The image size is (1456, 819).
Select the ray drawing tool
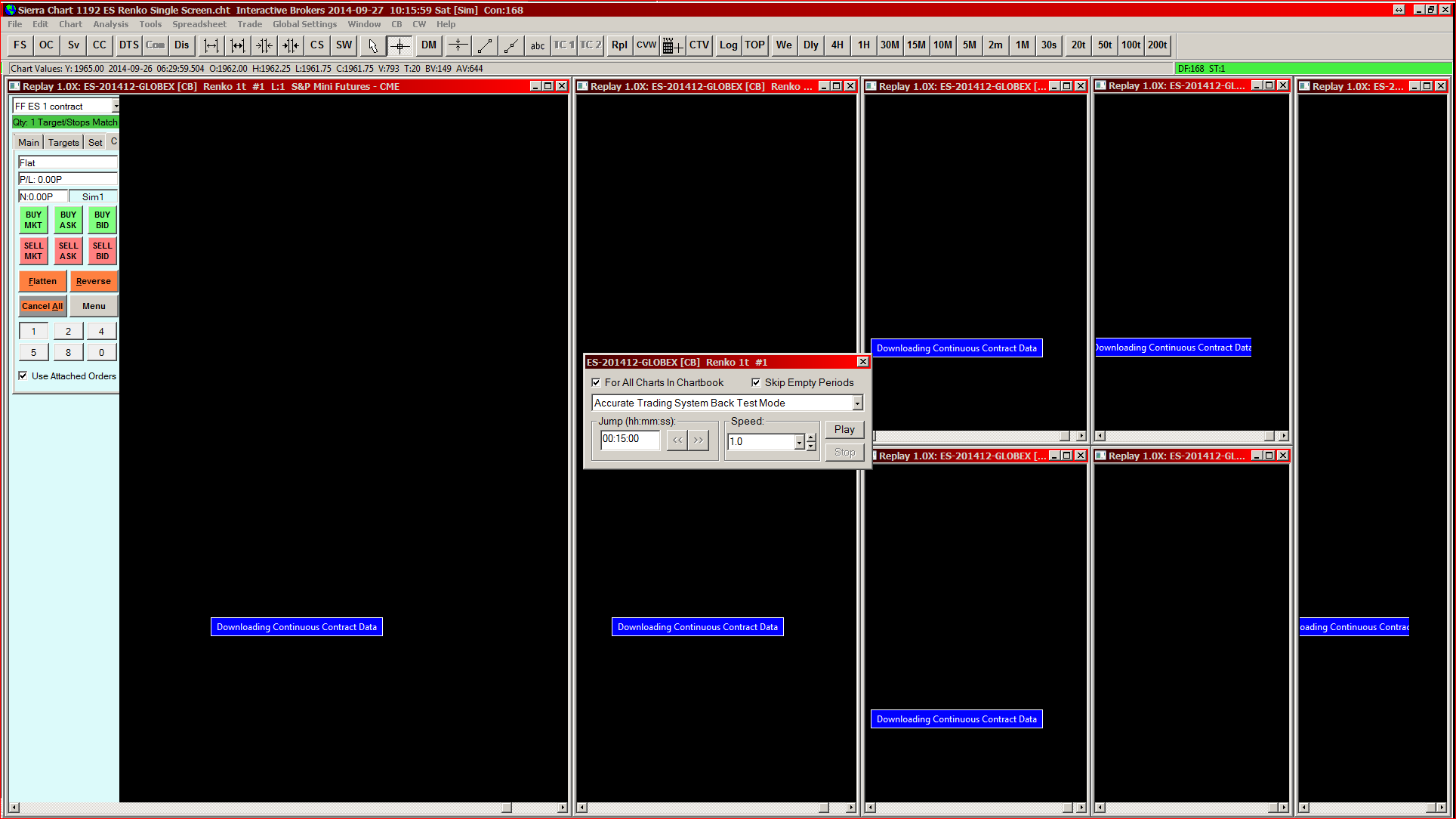[511, 45]
